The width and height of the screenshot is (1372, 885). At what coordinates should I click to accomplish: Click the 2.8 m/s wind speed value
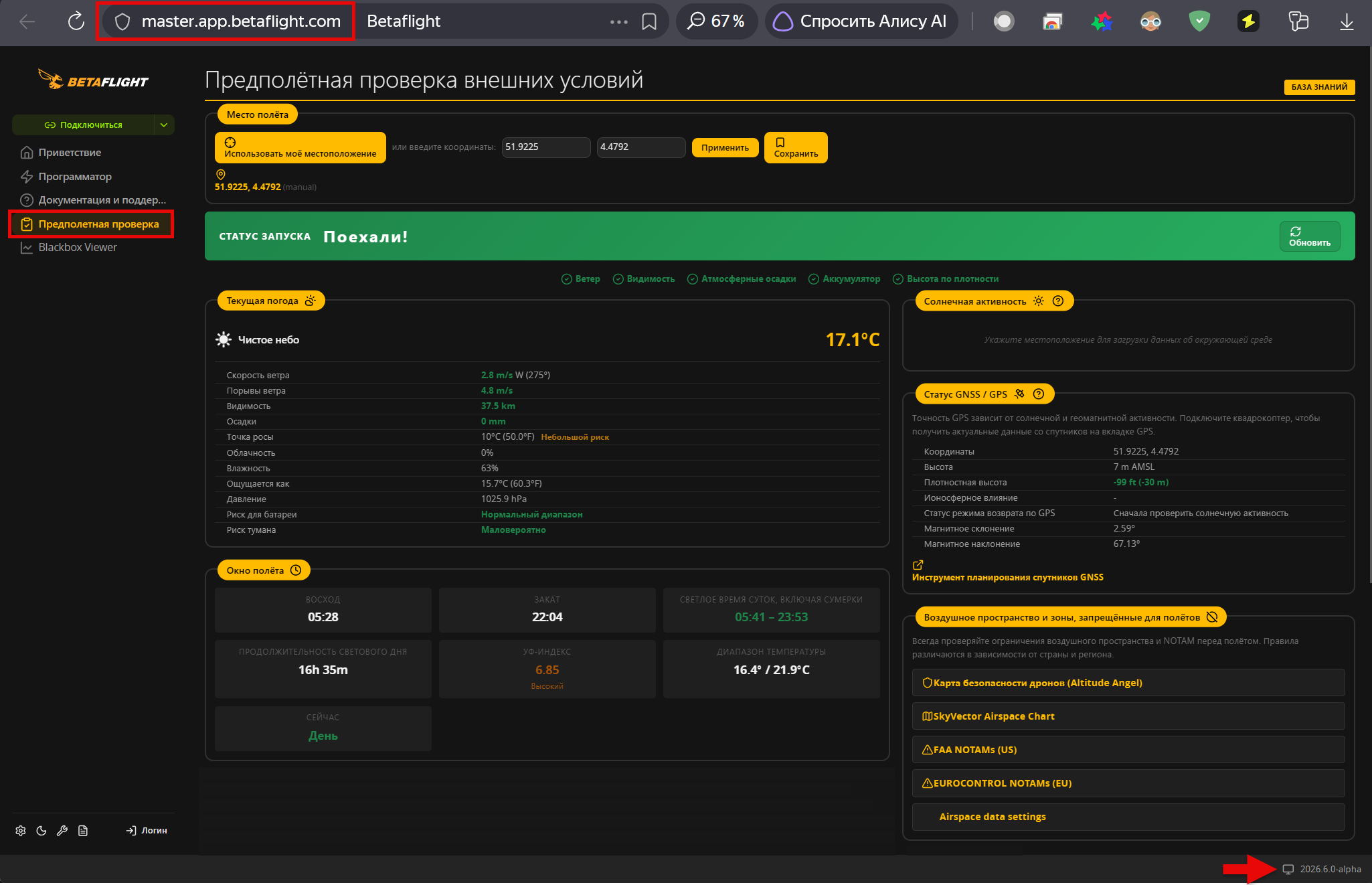coord(497,375)
